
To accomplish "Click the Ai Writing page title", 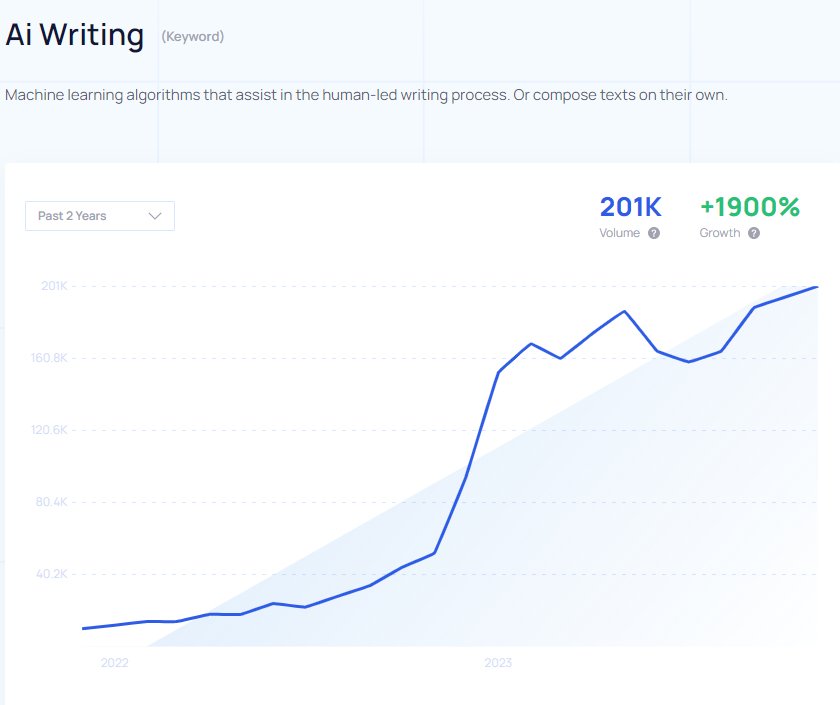I will 75,36.
